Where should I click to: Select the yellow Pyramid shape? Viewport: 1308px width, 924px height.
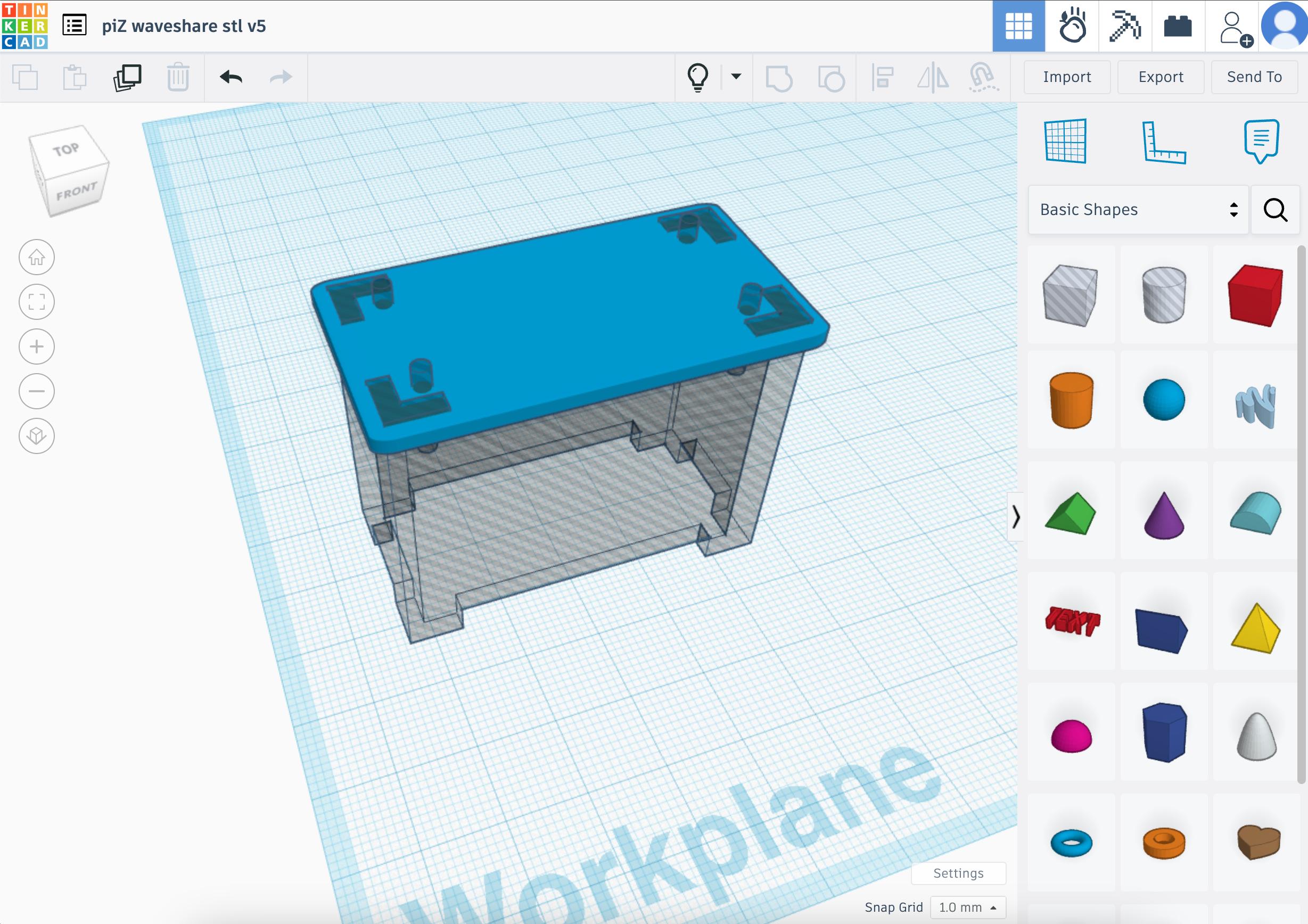(1256, 628)
